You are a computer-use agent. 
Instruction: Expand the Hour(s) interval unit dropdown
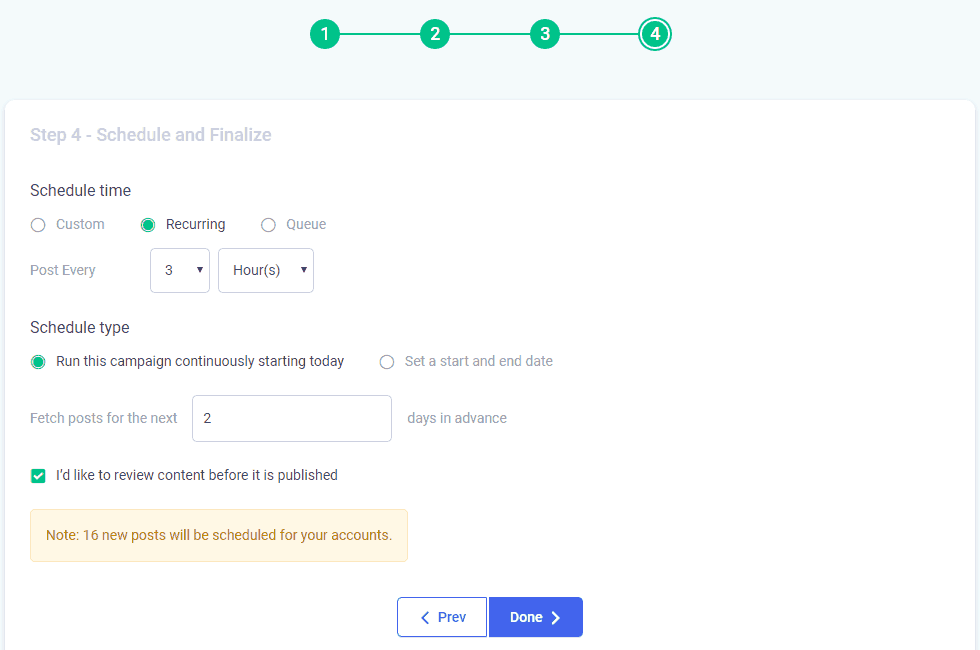266,271
